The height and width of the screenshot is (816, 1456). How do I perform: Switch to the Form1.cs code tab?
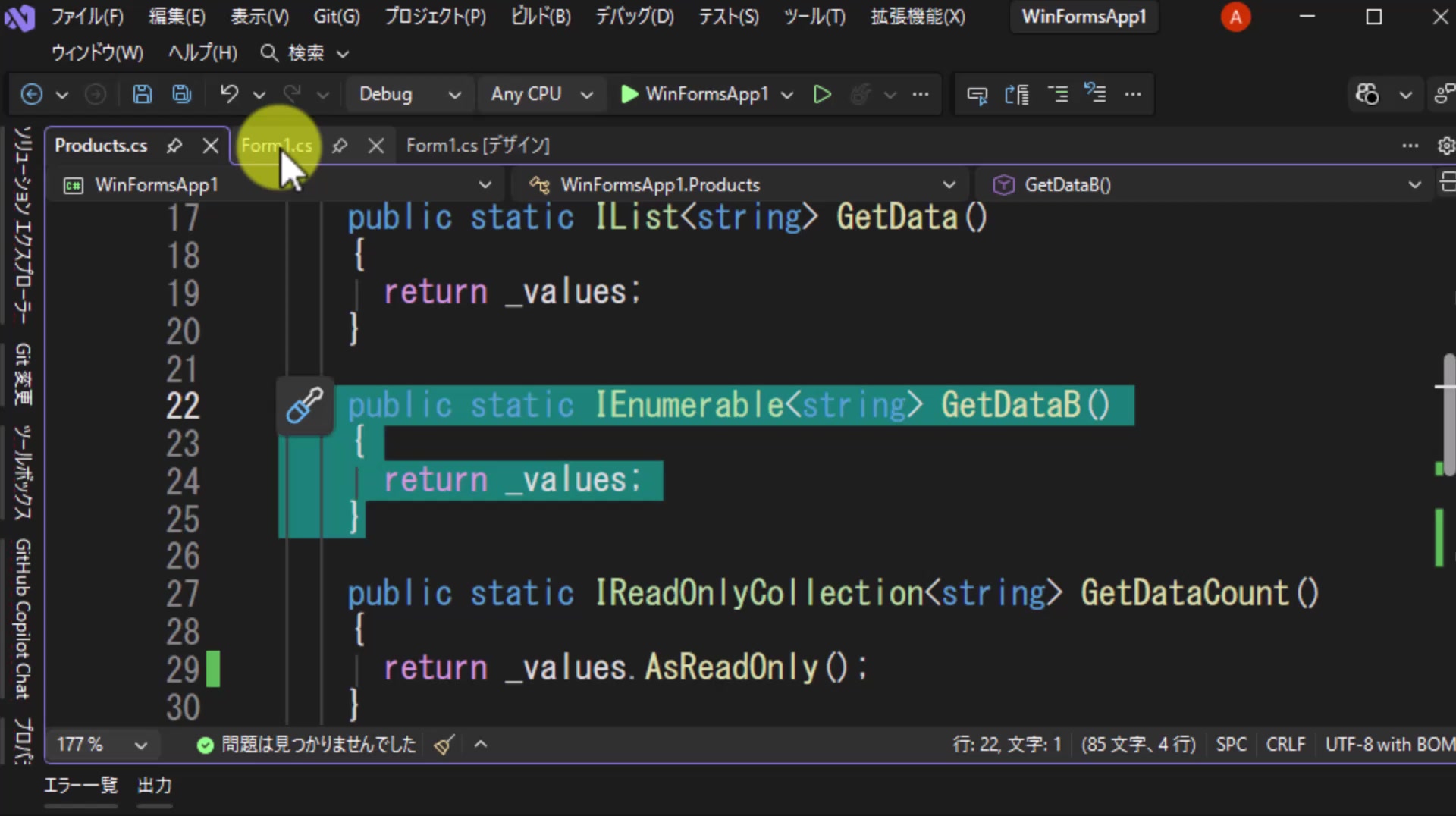pyautogui.click(x=277, y=146)
